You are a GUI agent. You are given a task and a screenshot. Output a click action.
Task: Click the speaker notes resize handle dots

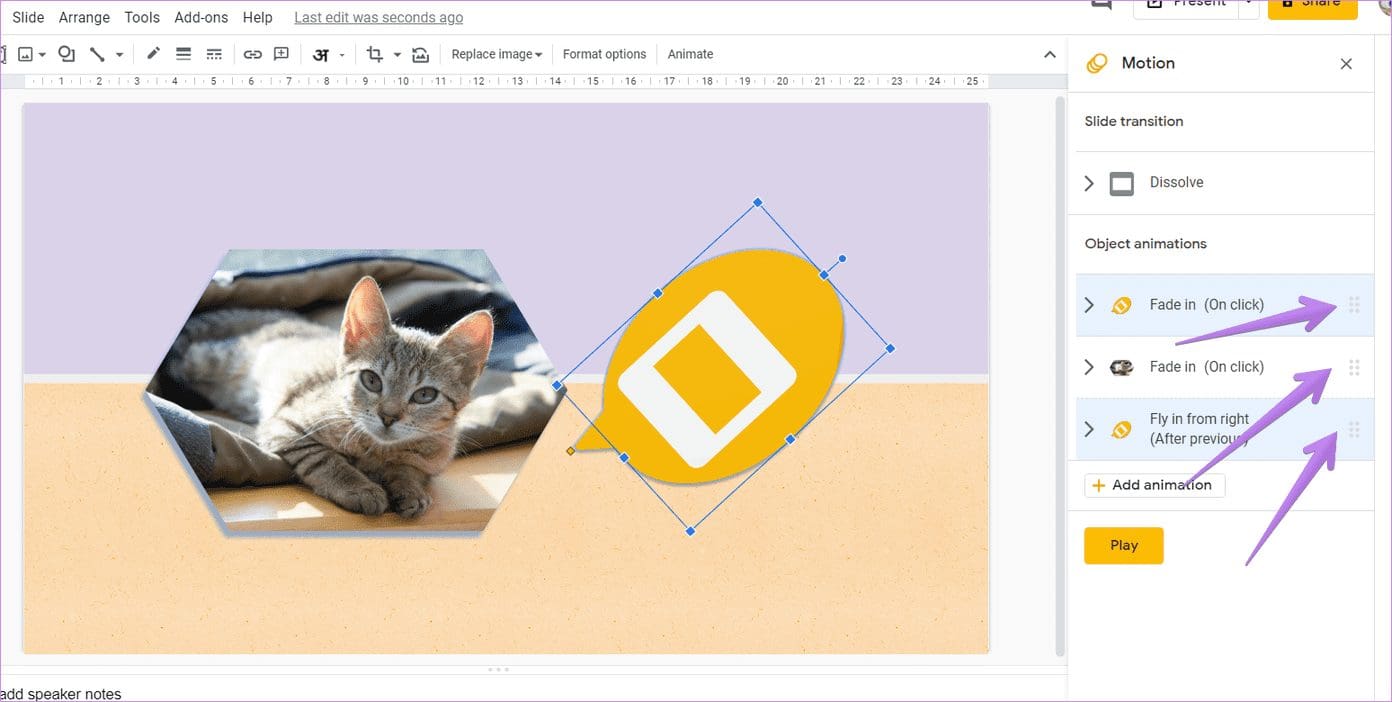coord(498,669)
